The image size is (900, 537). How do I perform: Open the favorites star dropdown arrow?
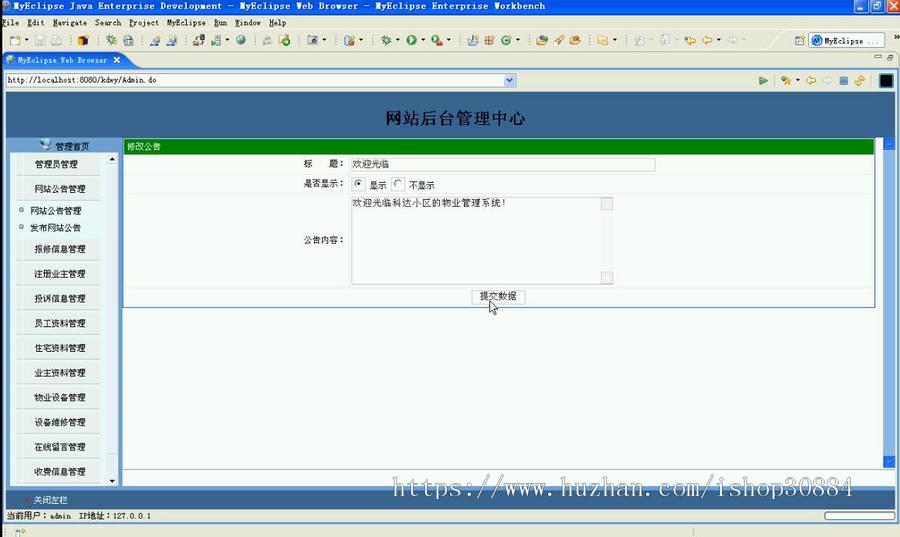tap(798, 81)
